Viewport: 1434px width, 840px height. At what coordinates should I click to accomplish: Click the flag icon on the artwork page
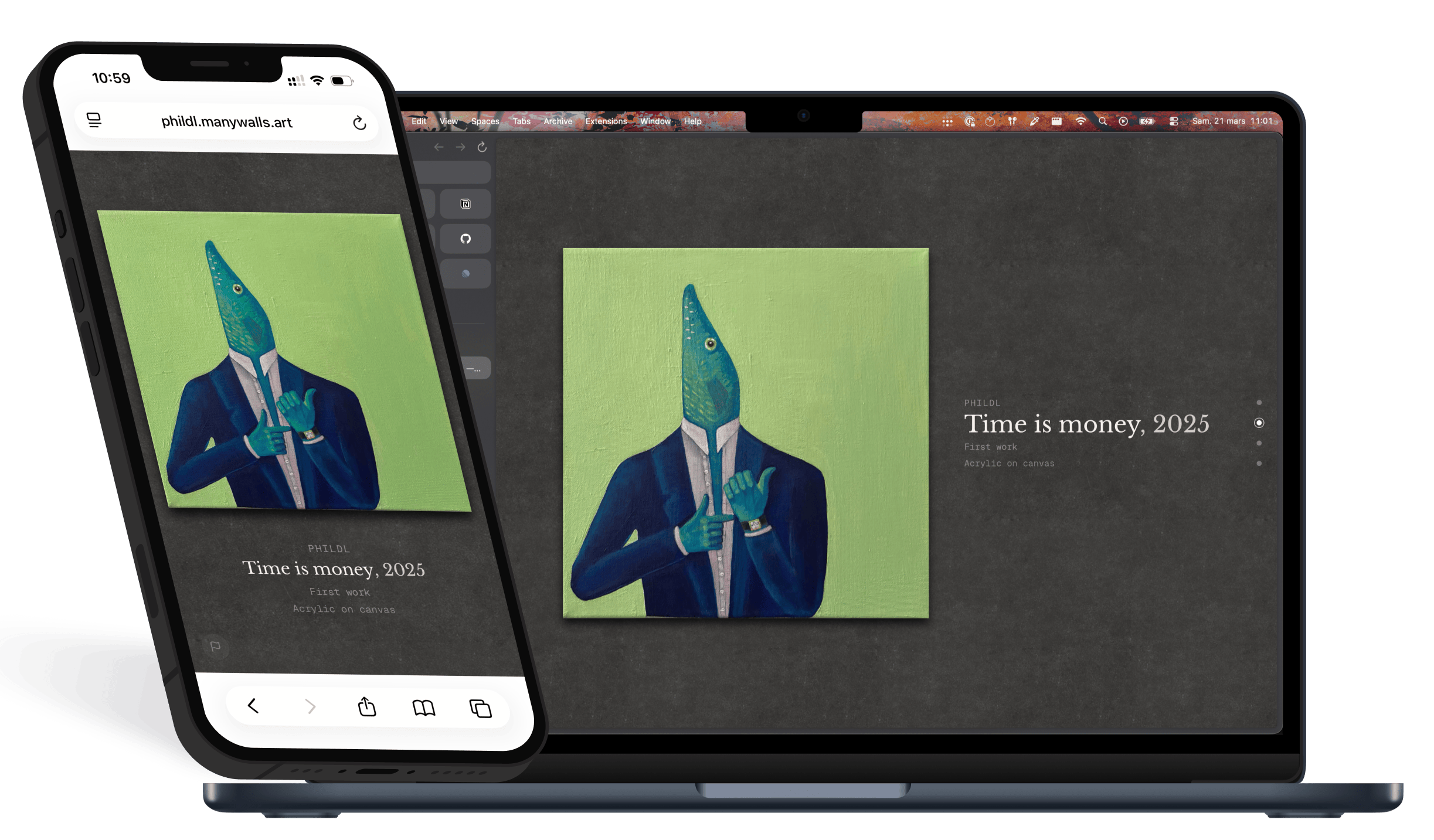(216, 646)
